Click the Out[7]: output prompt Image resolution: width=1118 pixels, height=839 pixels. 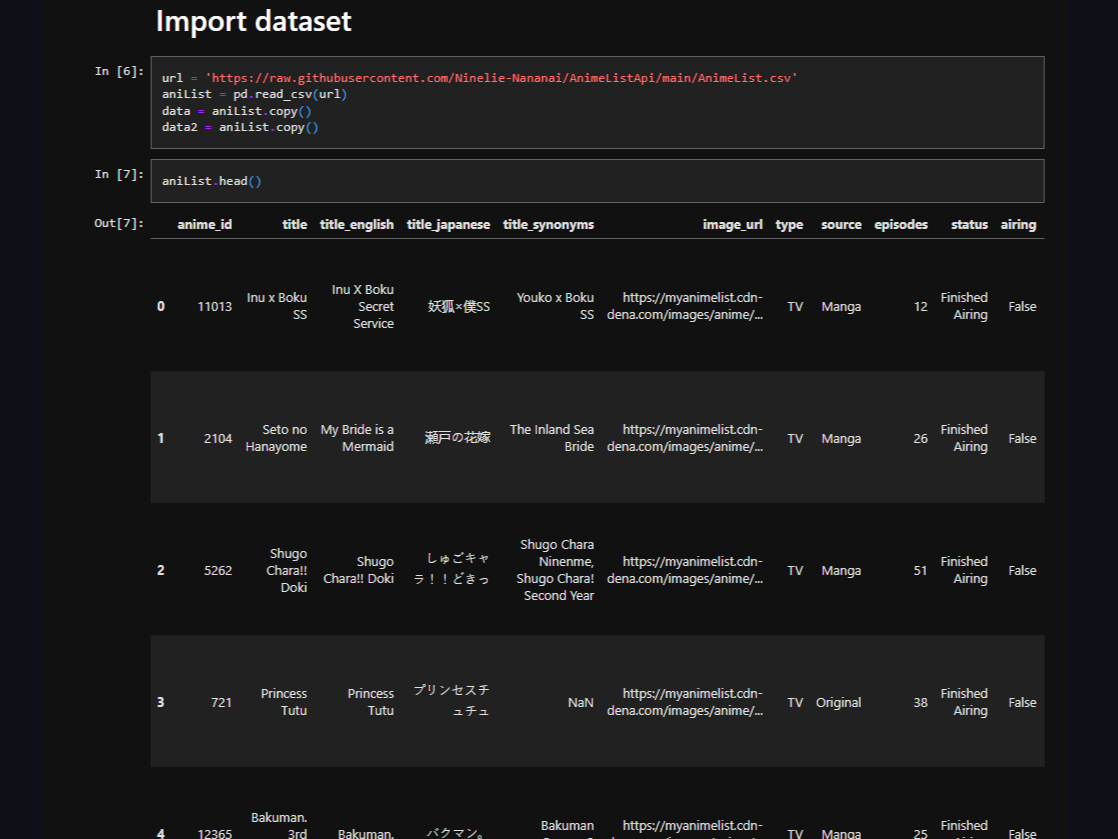tap(119, 224)
